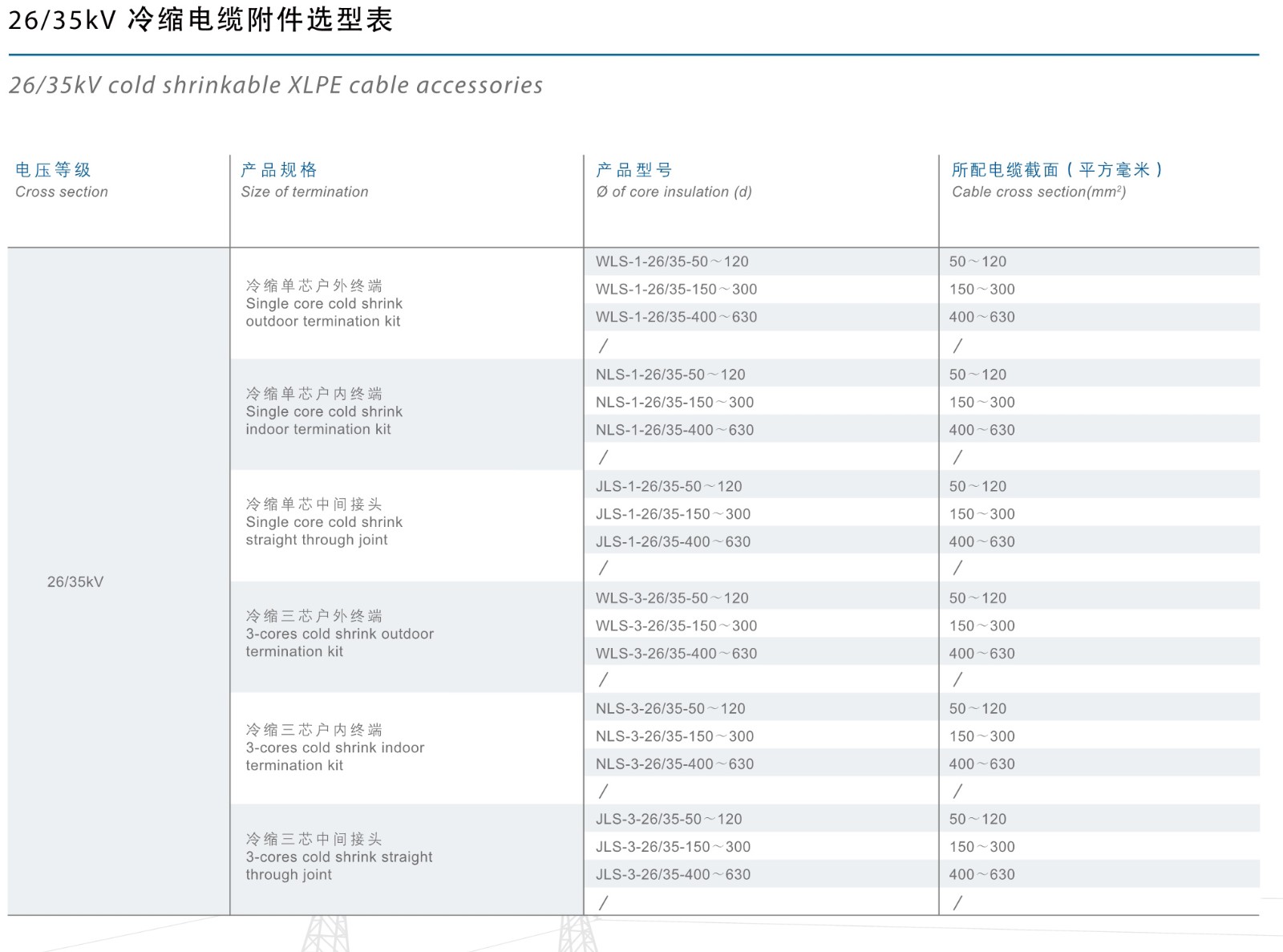Select model WLS-1-26/35-50~120
This screenshot has height=952, width=1283.
point(672,261)
